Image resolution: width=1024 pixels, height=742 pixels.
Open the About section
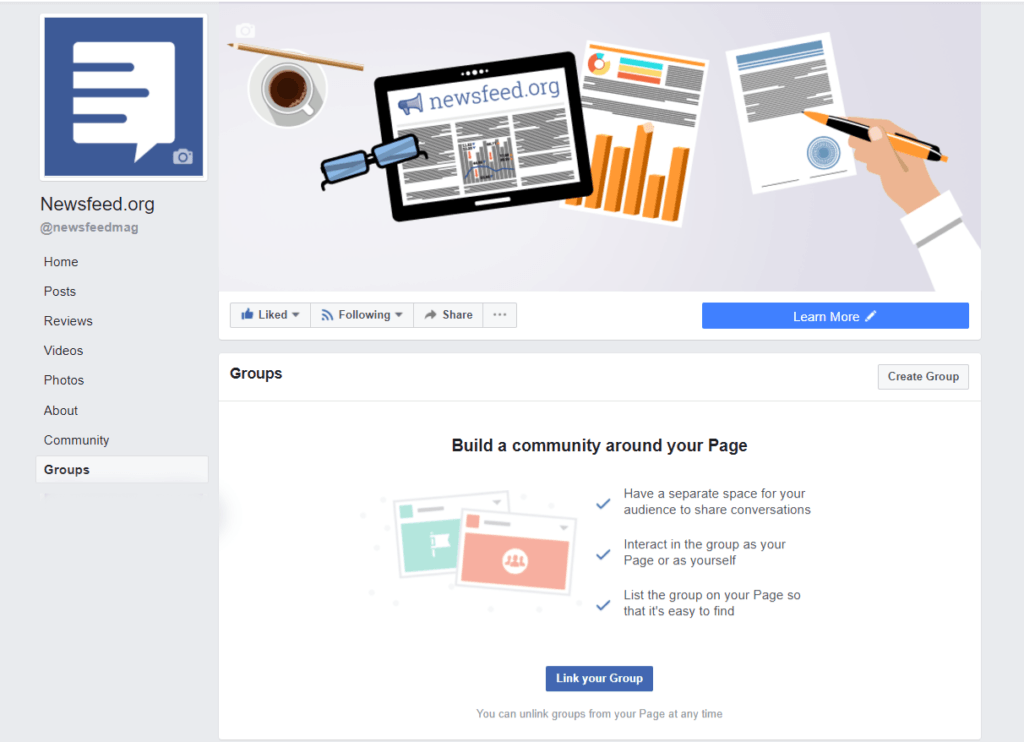pos(61,410)
